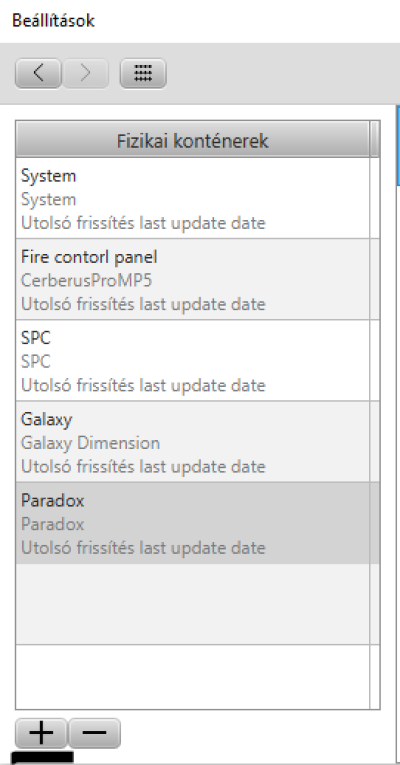Click the back navigation arrow button
The image size is (400, 765).
coord(38,74)
